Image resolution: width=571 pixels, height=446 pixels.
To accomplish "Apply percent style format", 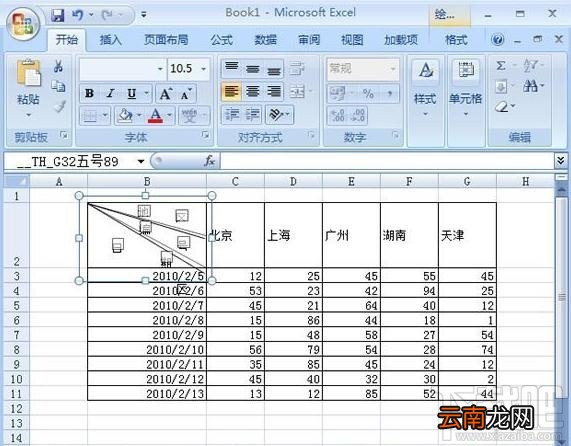I will pos(368,93).
